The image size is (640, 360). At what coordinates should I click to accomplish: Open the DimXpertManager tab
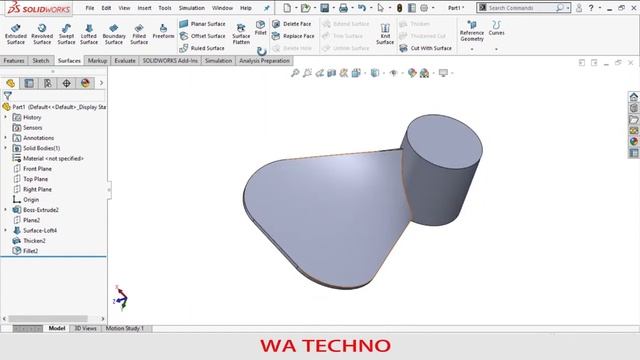click(67, 83)
